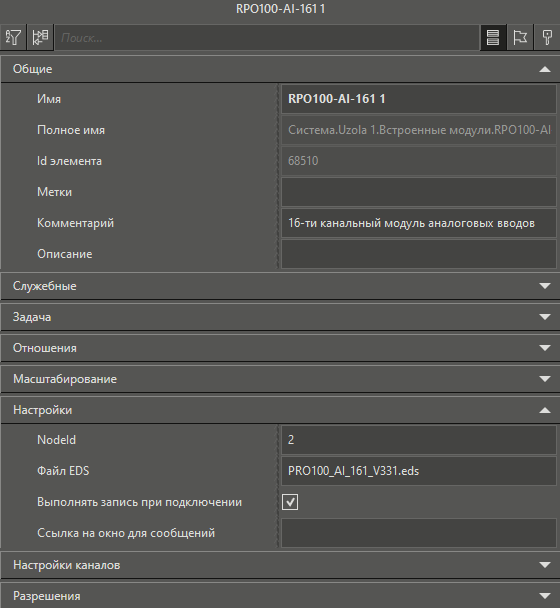Select the NodeId label

click(56, 440)
